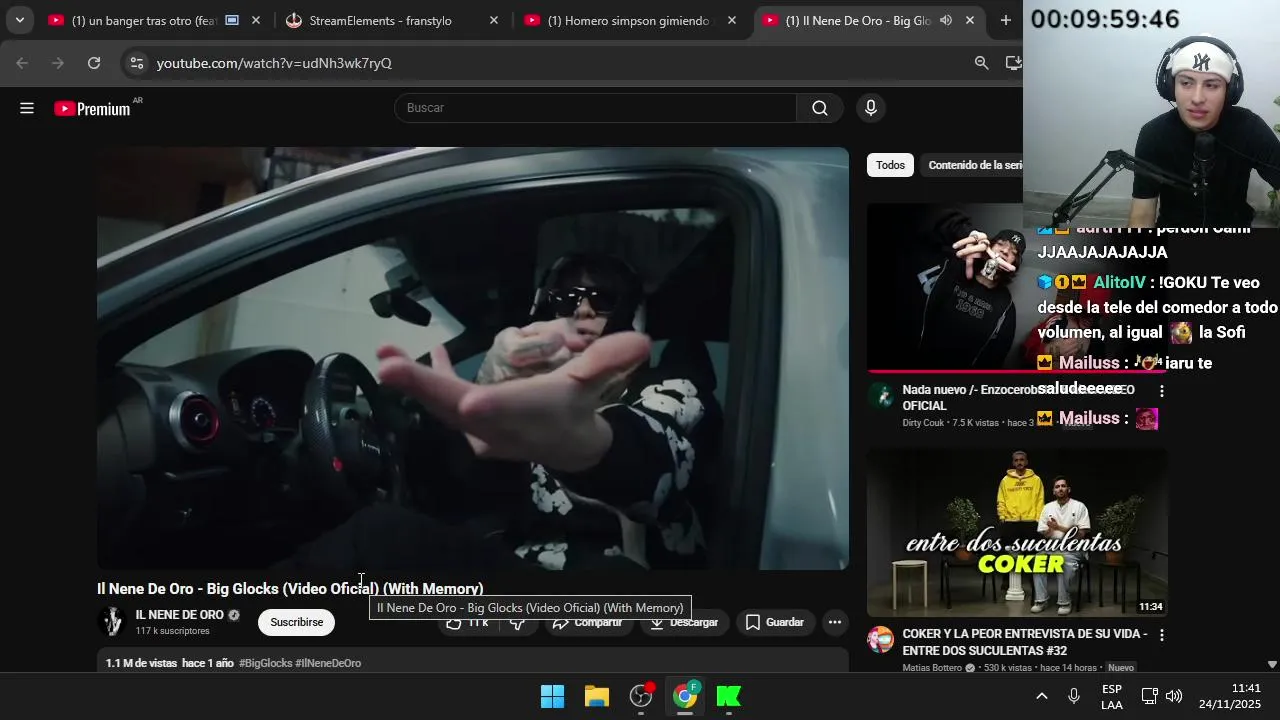Open tab search dropdown arrow in Chrome

click(x=19, y=20)
